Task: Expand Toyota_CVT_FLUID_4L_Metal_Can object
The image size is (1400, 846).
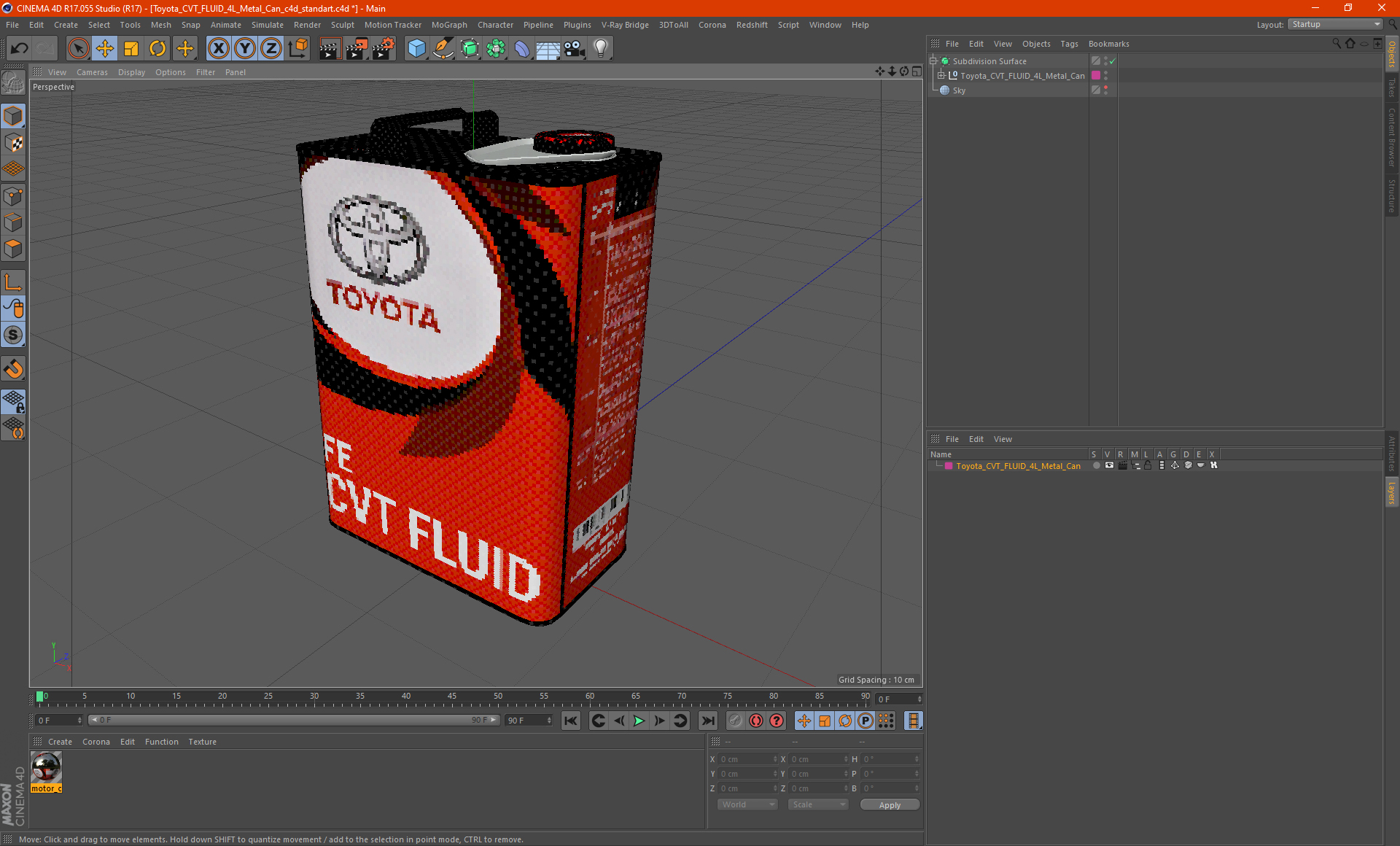Action: [x=941, y=76]
